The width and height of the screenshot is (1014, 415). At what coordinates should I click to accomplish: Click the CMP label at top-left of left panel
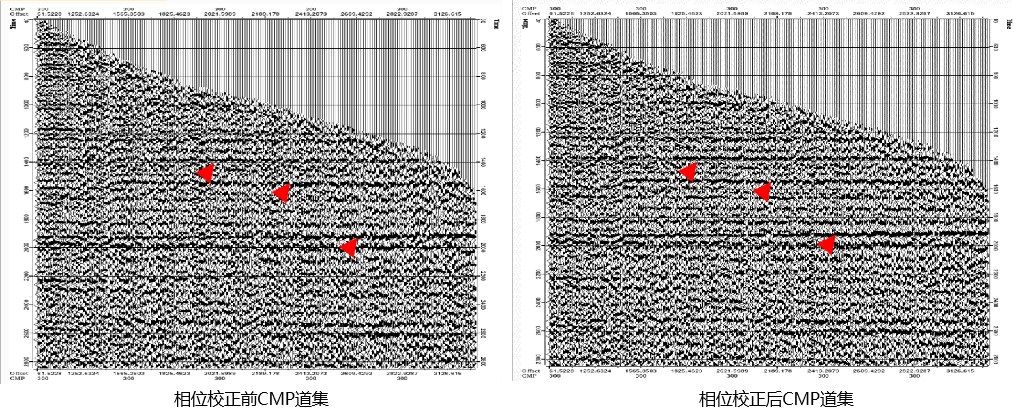pos(13,5)
